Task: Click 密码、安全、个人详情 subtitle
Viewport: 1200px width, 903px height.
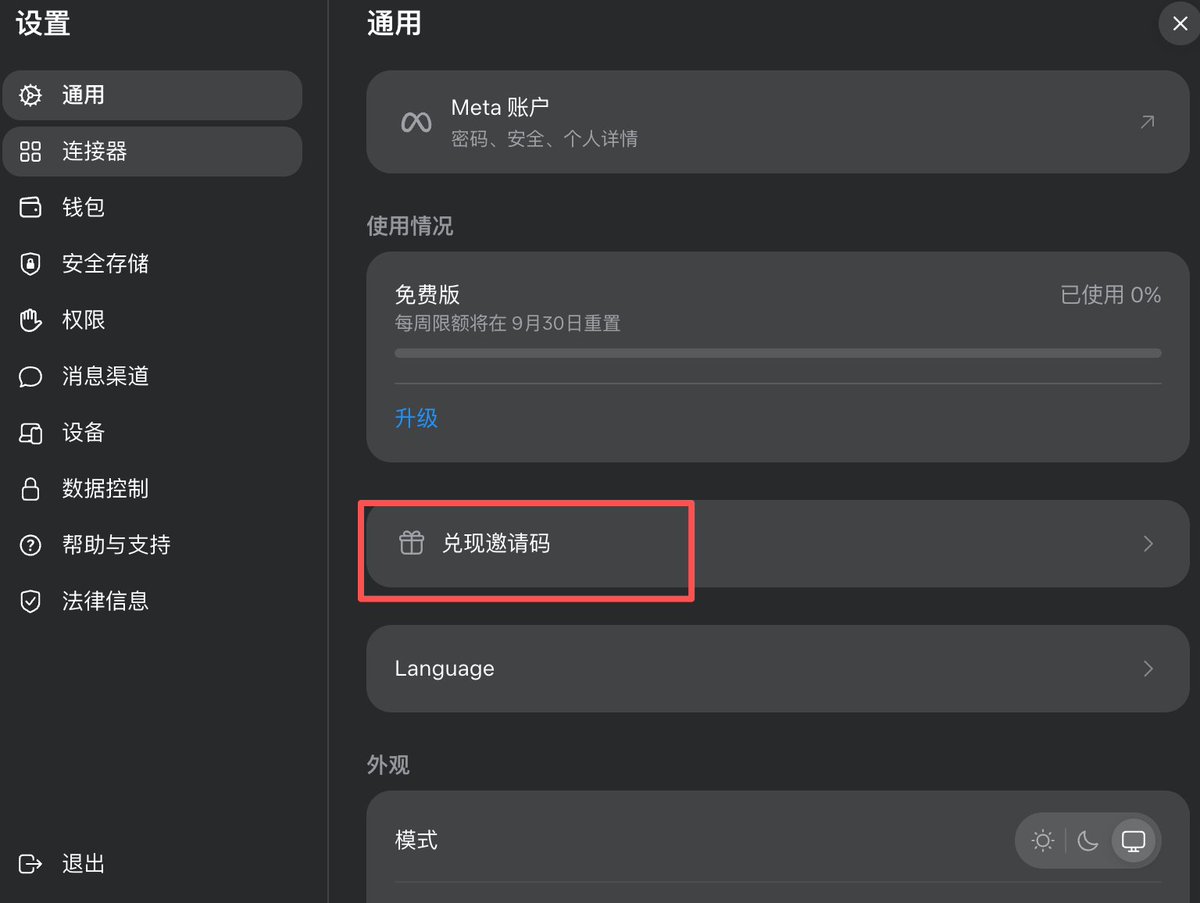Action: point(544,139)
